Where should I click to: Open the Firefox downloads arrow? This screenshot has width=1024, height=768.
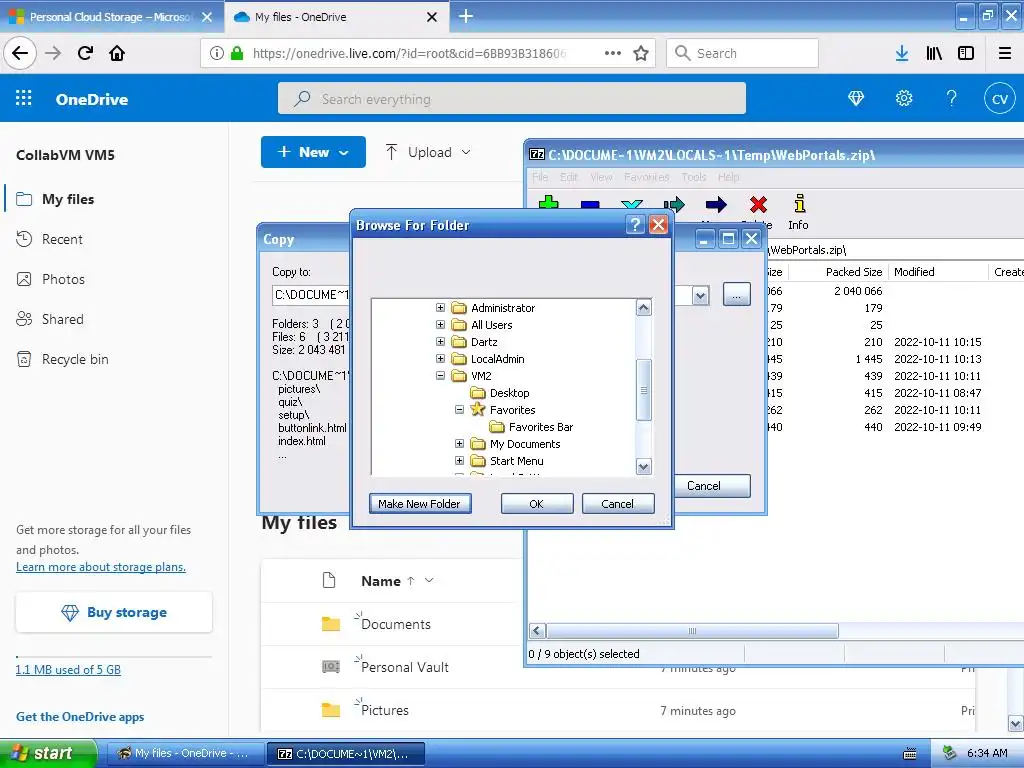[902, 53]
